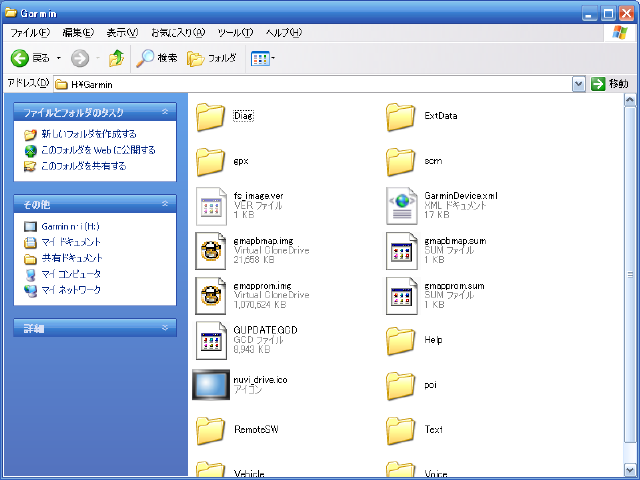Click 'Publish this folder to the Web' link
Viewport: 640px width, 480px height.
[98, 150]
